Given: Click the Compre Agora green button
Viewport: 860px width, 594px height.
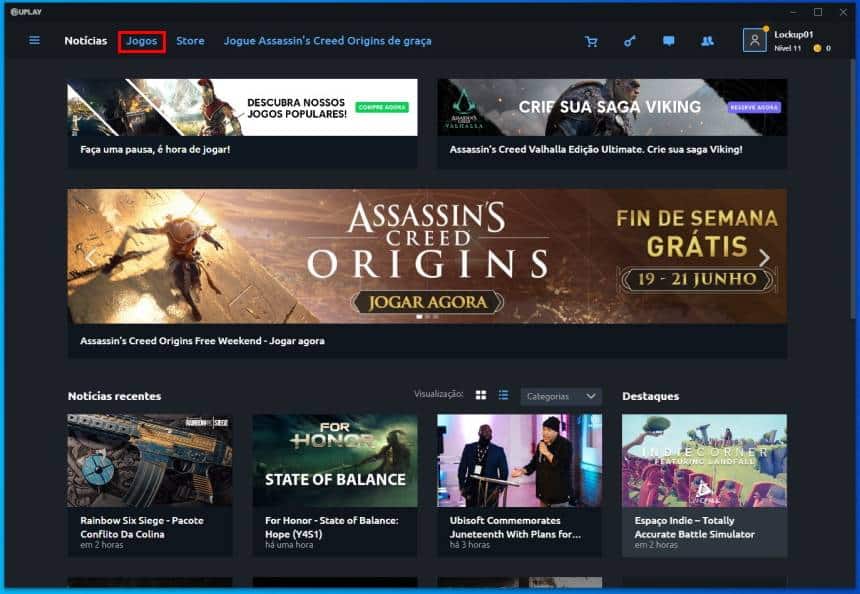Looking at the screenshot, I should click(x=382, y=107).
